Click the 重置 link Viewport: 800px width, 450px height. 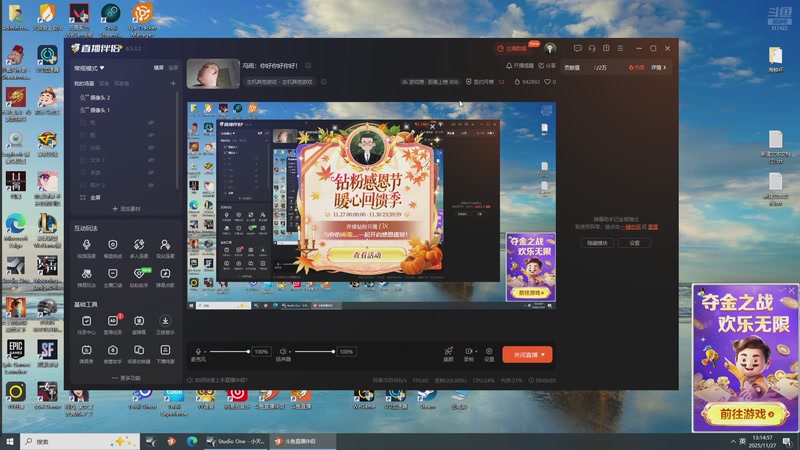click(x=653, y=227)
